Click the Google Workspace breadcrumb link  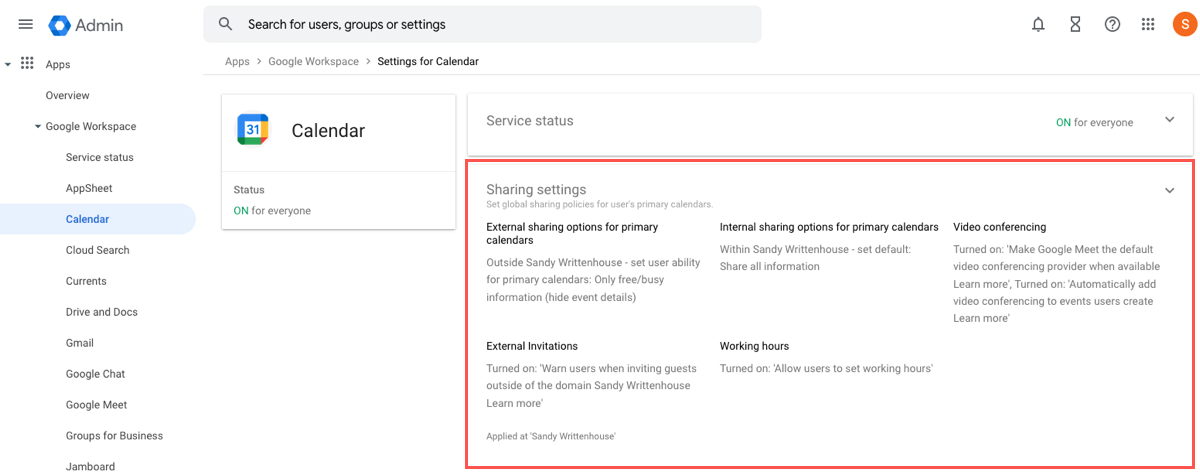(313, 61)
